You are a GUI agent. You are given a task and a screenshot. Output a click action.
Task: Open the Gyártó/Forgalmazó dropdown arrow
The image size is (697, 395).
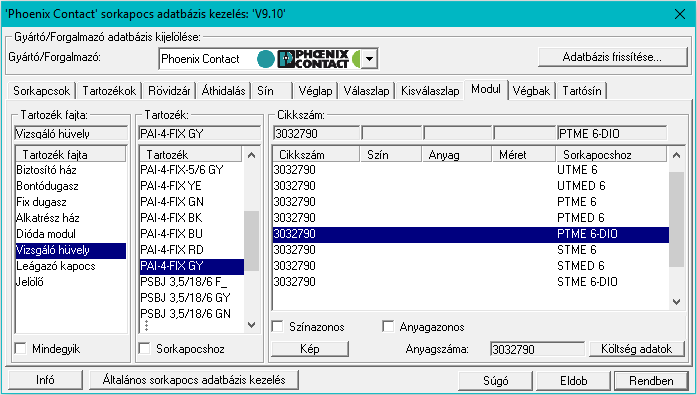click(369, 59)
